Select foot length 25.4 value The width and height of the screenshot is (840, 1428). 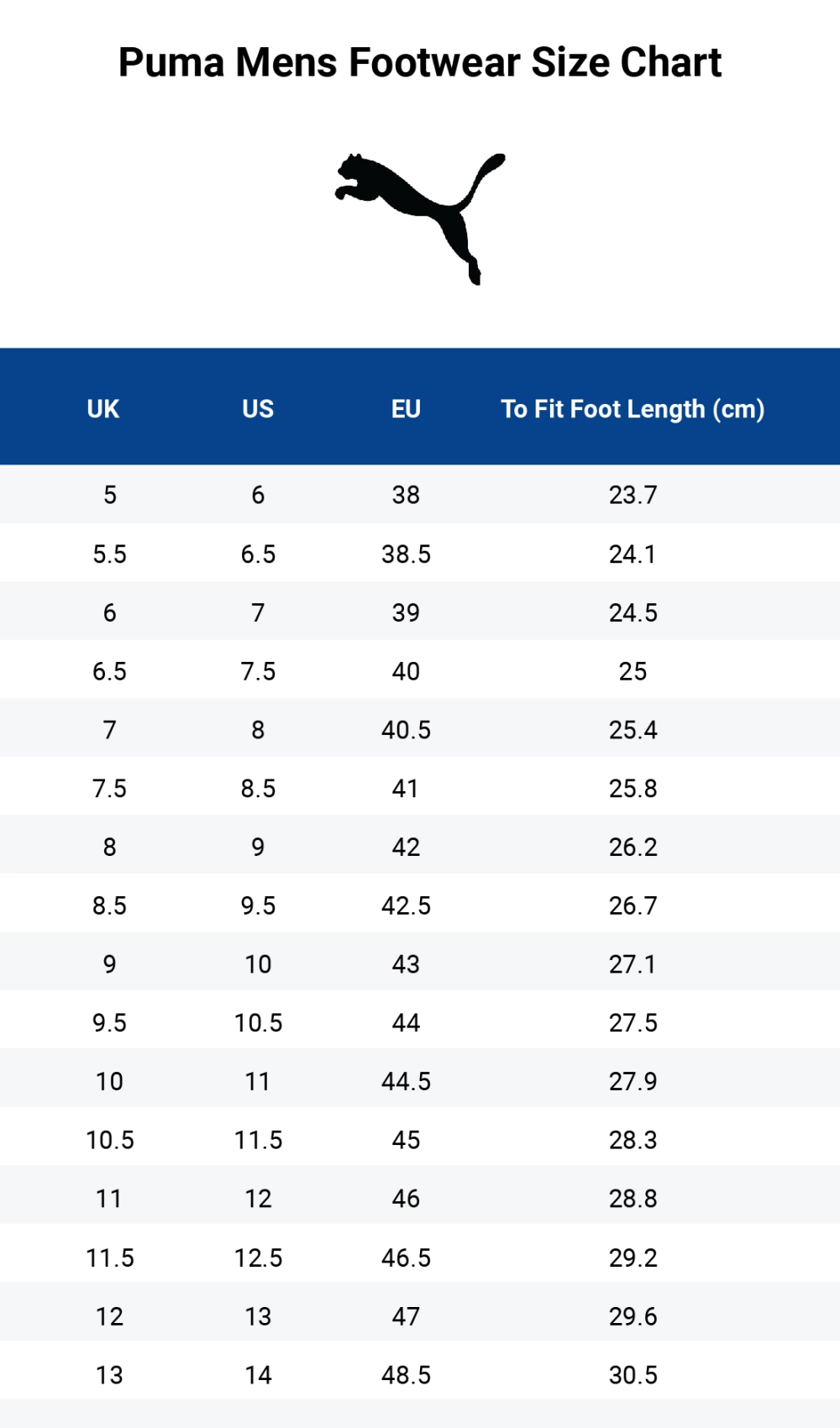click(633, 730)
